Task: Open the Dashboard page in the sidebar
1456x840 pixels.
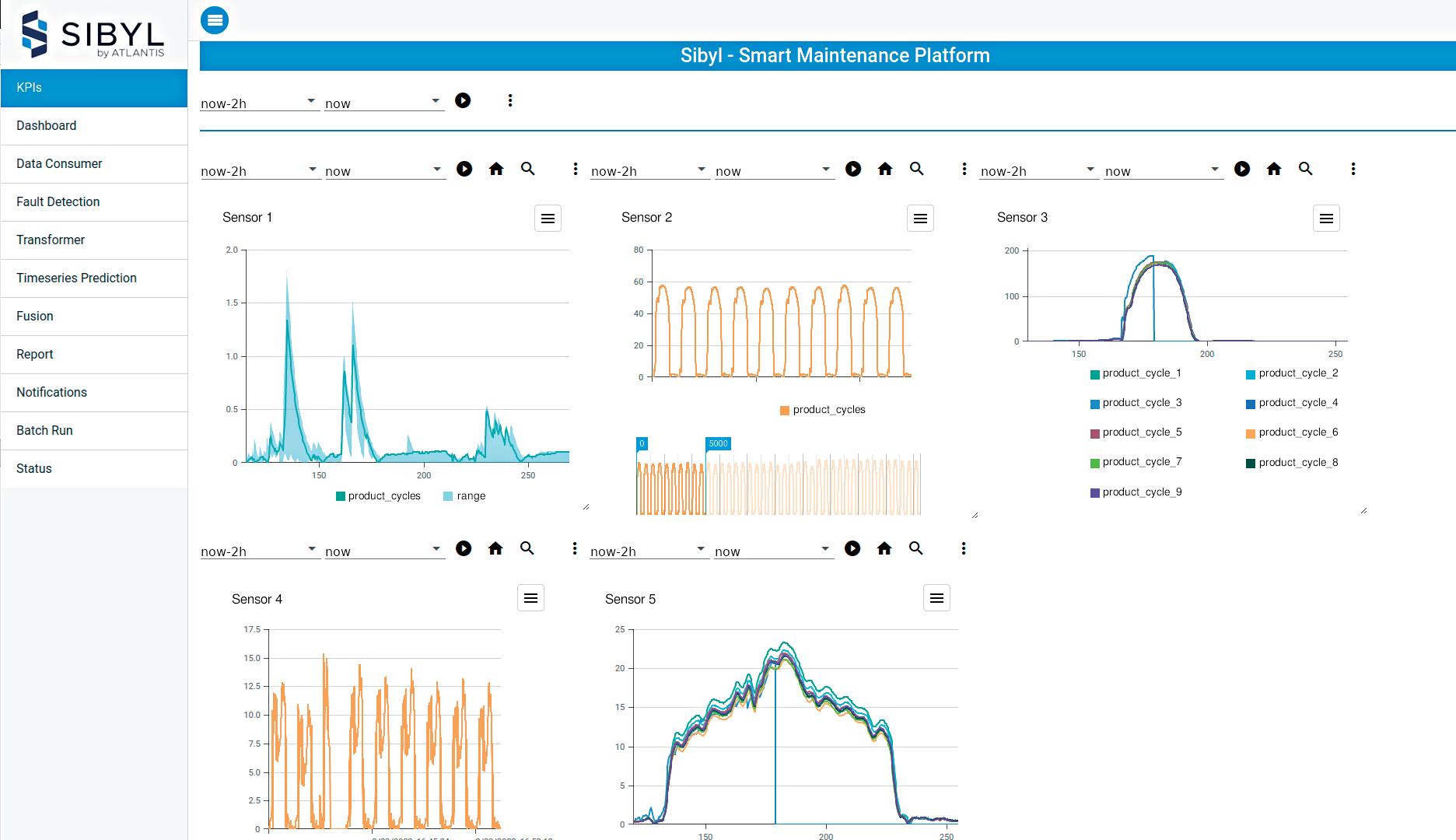Action: coord(94,126)
